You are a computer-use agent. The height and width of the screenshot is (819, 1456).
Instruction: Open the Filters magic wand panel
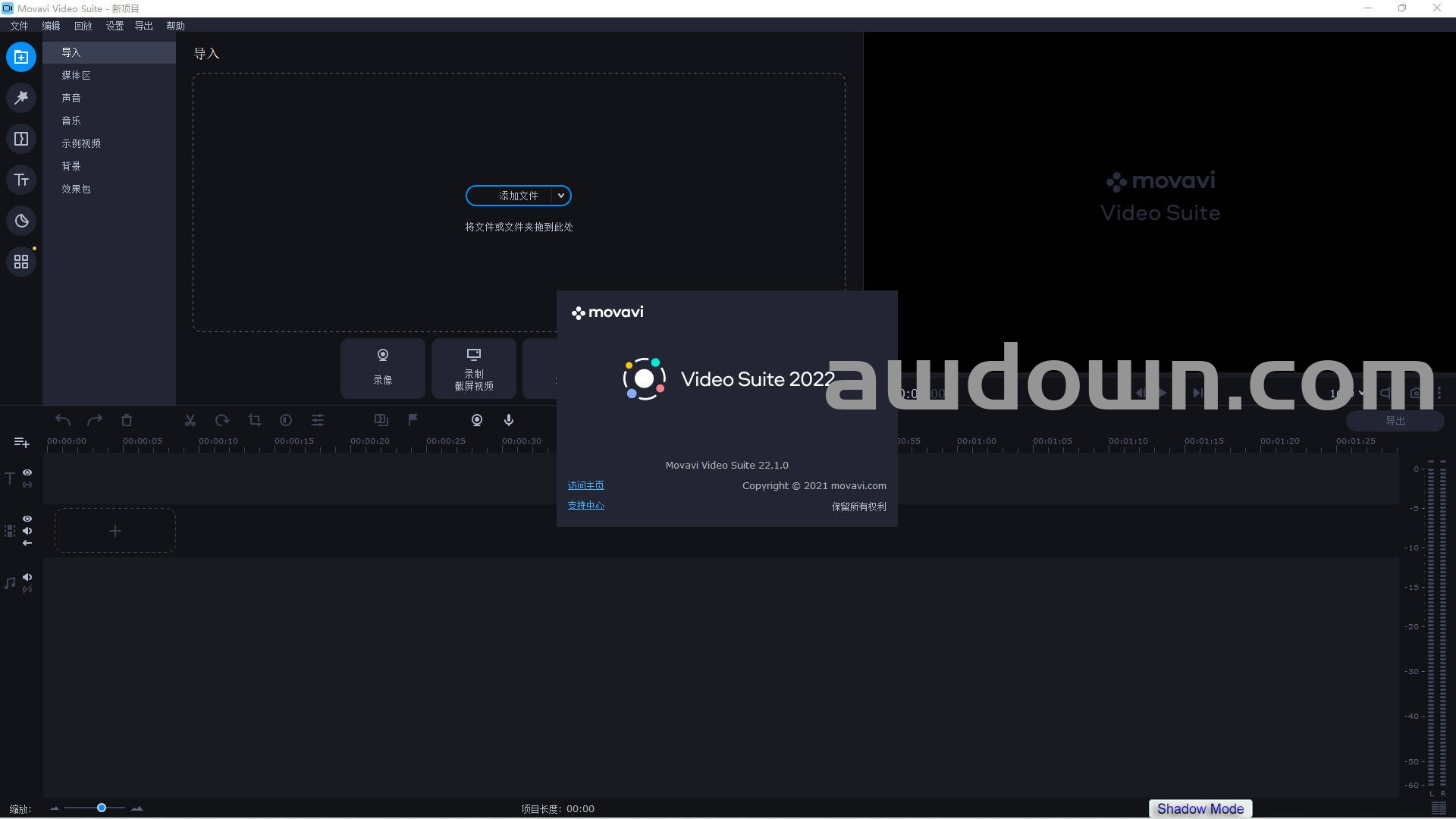21,98
